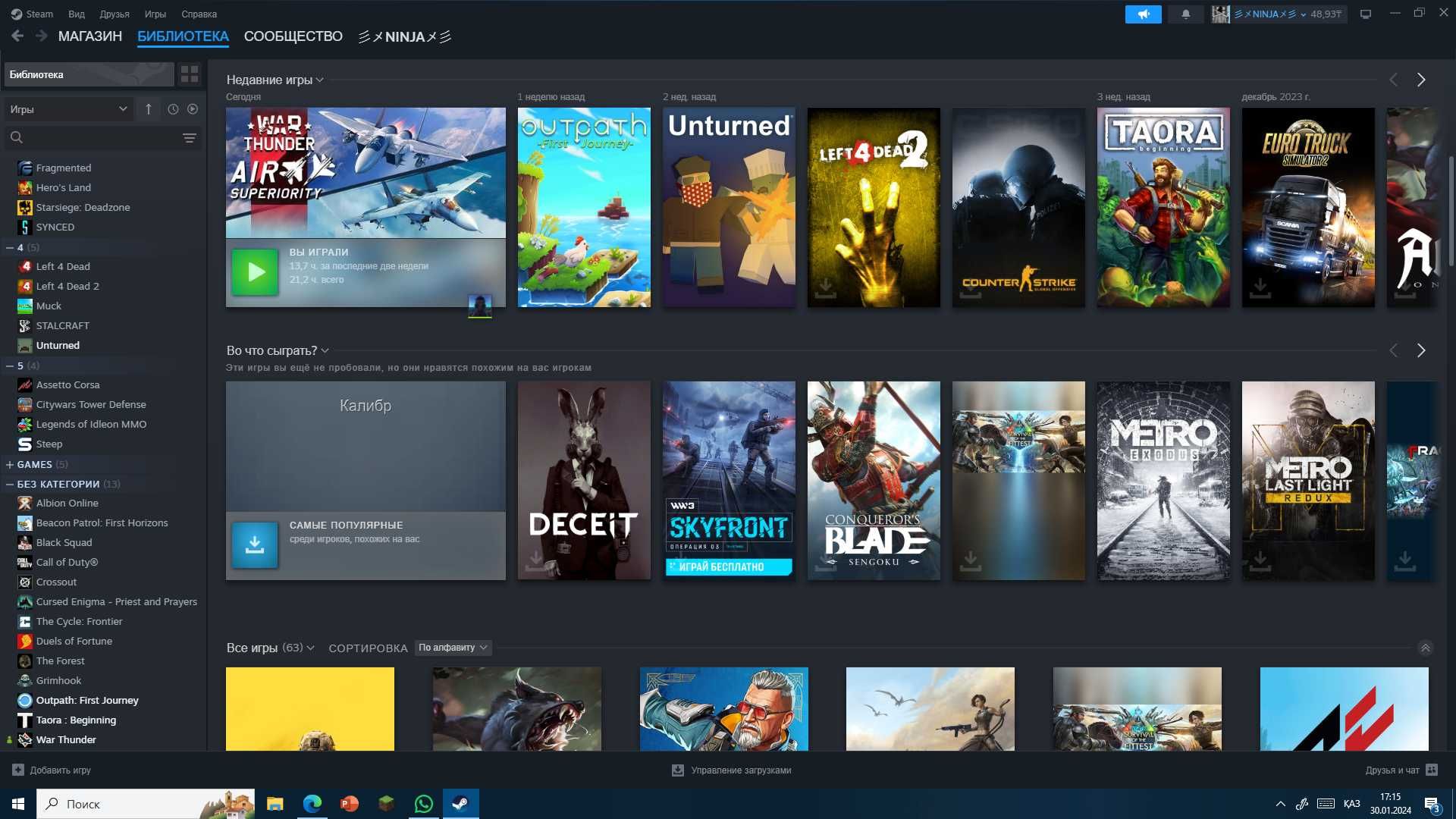Select The Forest in the list
The height and width of the screenshot is (819, 1456).
coord(60,661)
